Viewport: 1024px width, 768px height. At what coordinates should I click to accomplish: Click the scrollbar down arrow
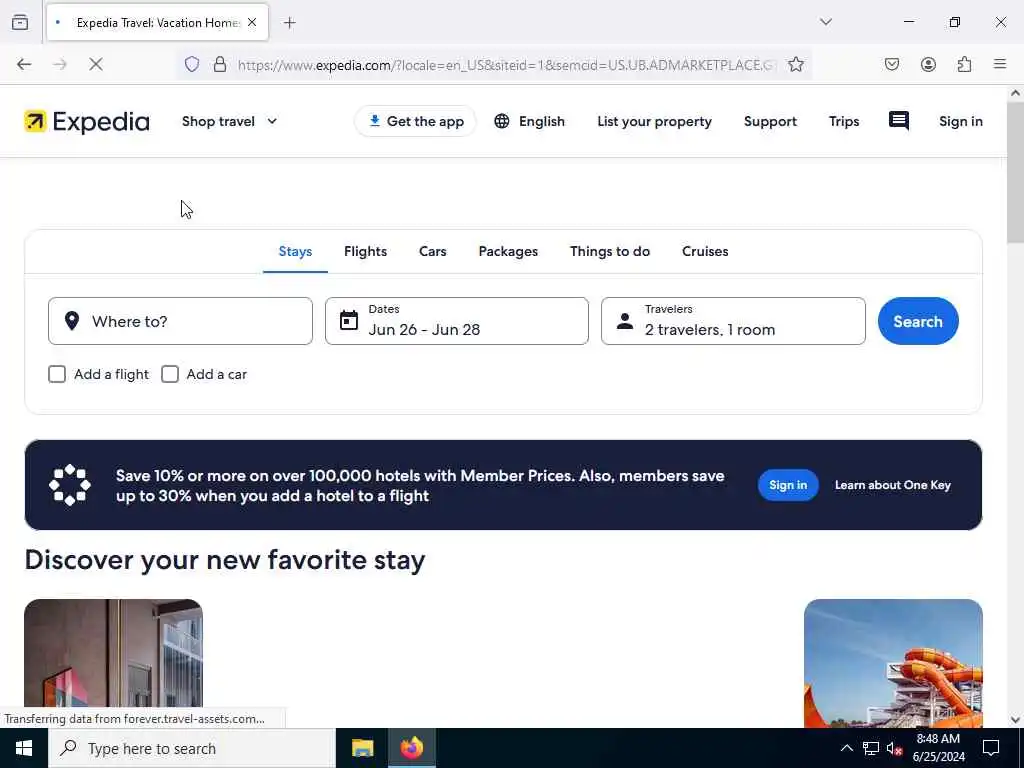[x=1015, y=720]
